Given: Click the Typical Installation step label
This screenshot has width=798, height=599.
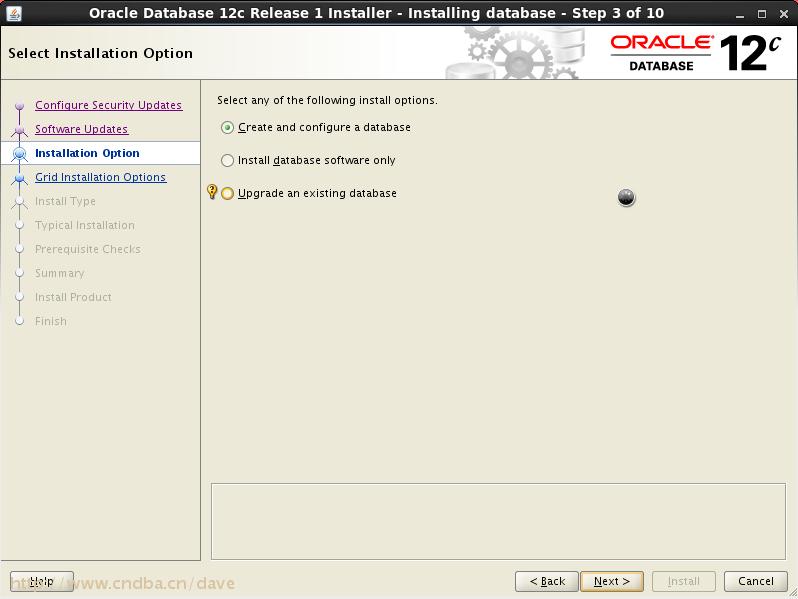Looking at the screenshot, I should pos(85,225).
